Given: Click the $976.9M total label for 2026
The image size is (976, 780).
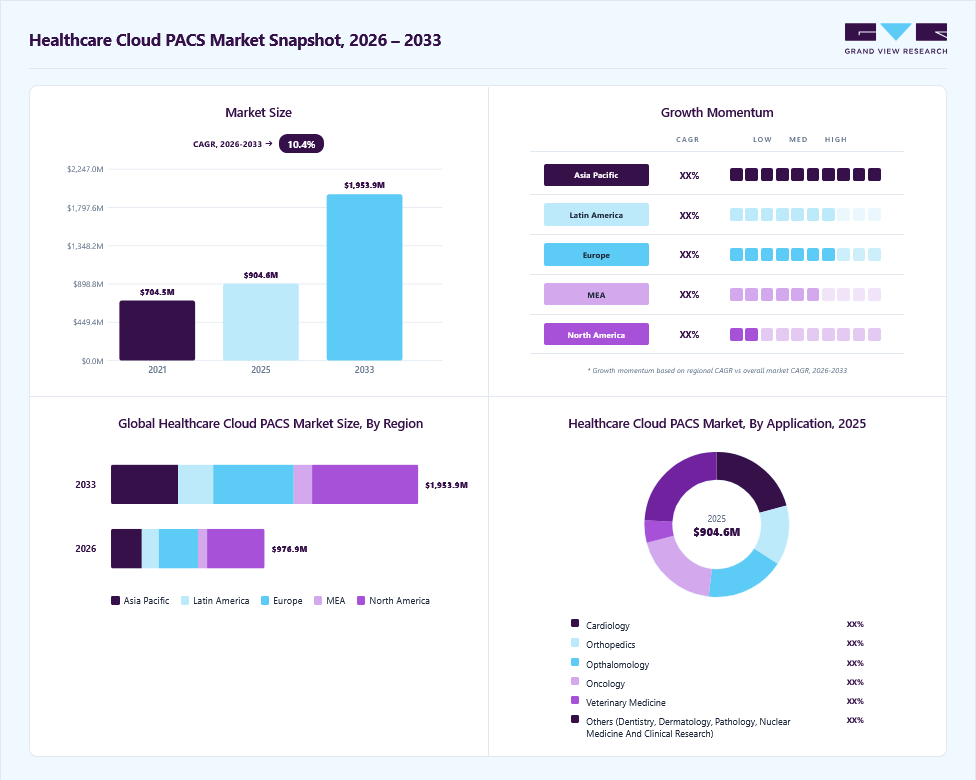Looking at the screenshot, I should pyautogui.click(x=289, y=549).
